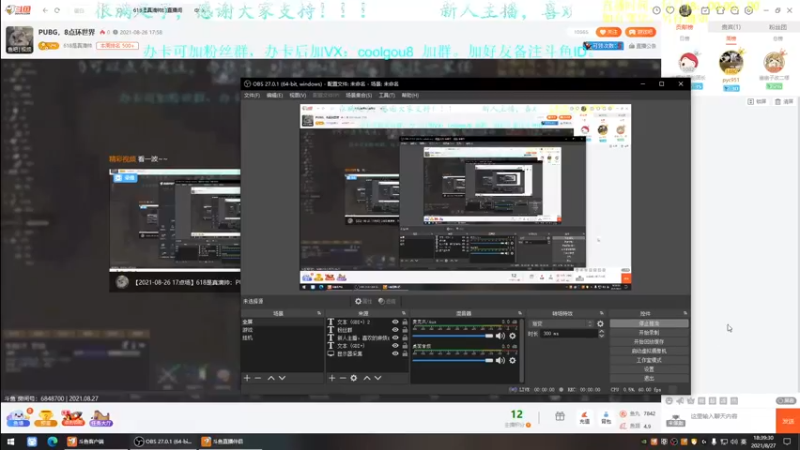The height and width of the screenshot is (450, 800).
Task: Click the second-to-last button in OBS Controls
Action: tap(648, 369)
